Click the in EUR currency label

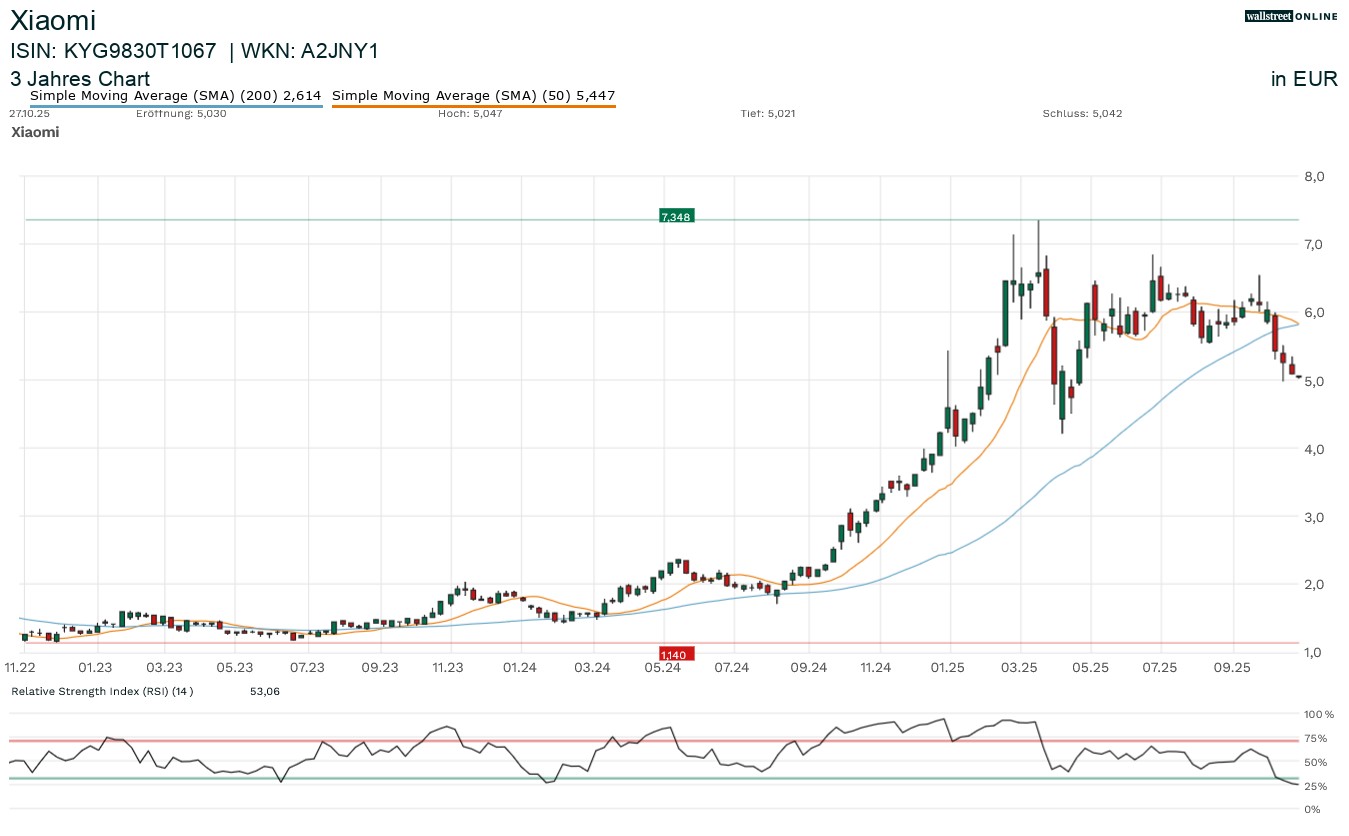pos(1303,80)
